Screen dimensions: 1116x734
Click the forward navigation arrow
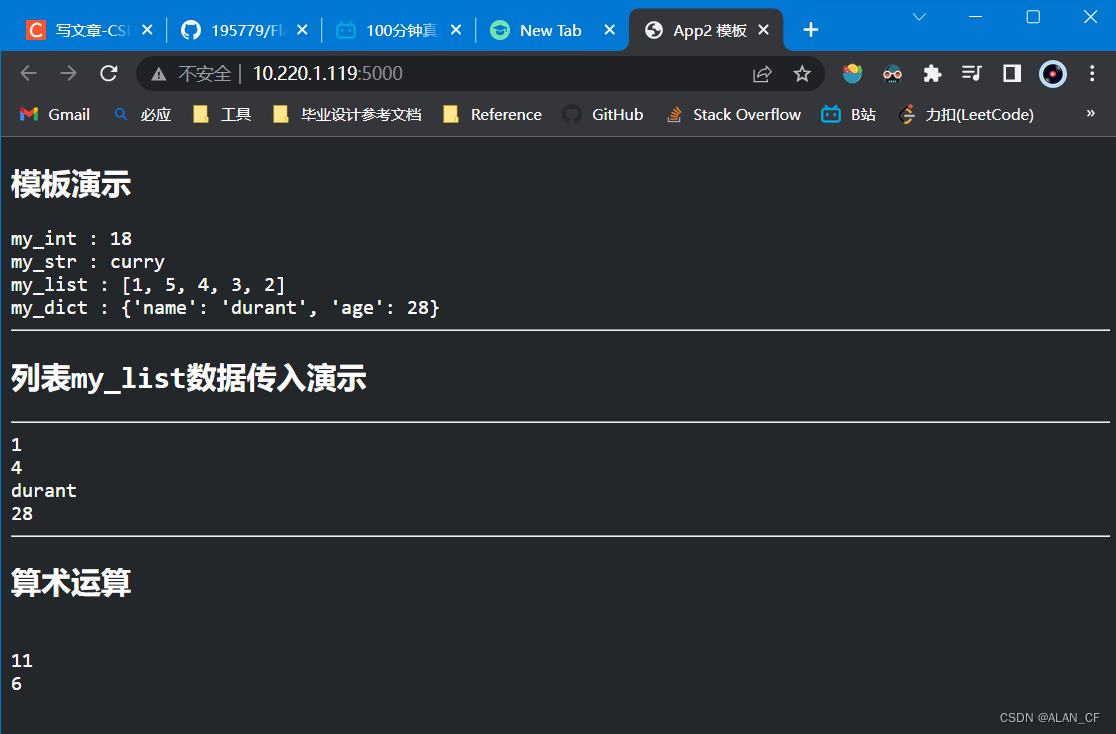pyautogui.click(x=67, y=72)
